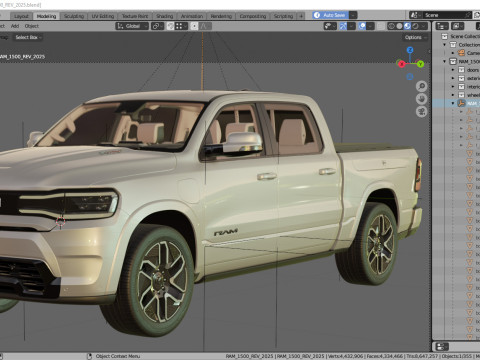Image resolution: width=480 pixels, height=360 pixels.
Task: Collapse the RAM_150 collection in outliner
Action: [444, 61]
